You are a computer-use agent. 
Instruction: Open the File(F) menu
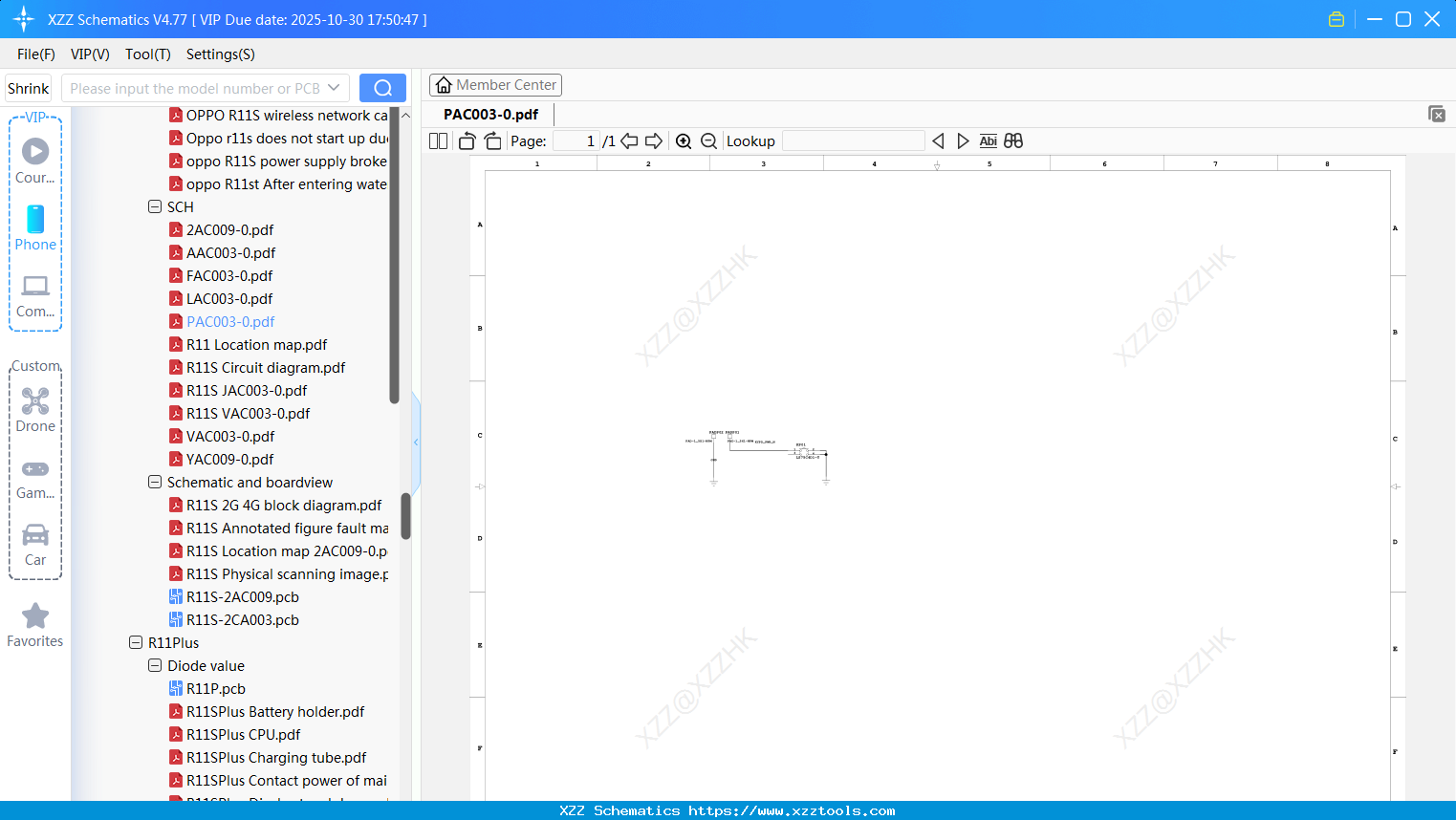coord(36,54)
